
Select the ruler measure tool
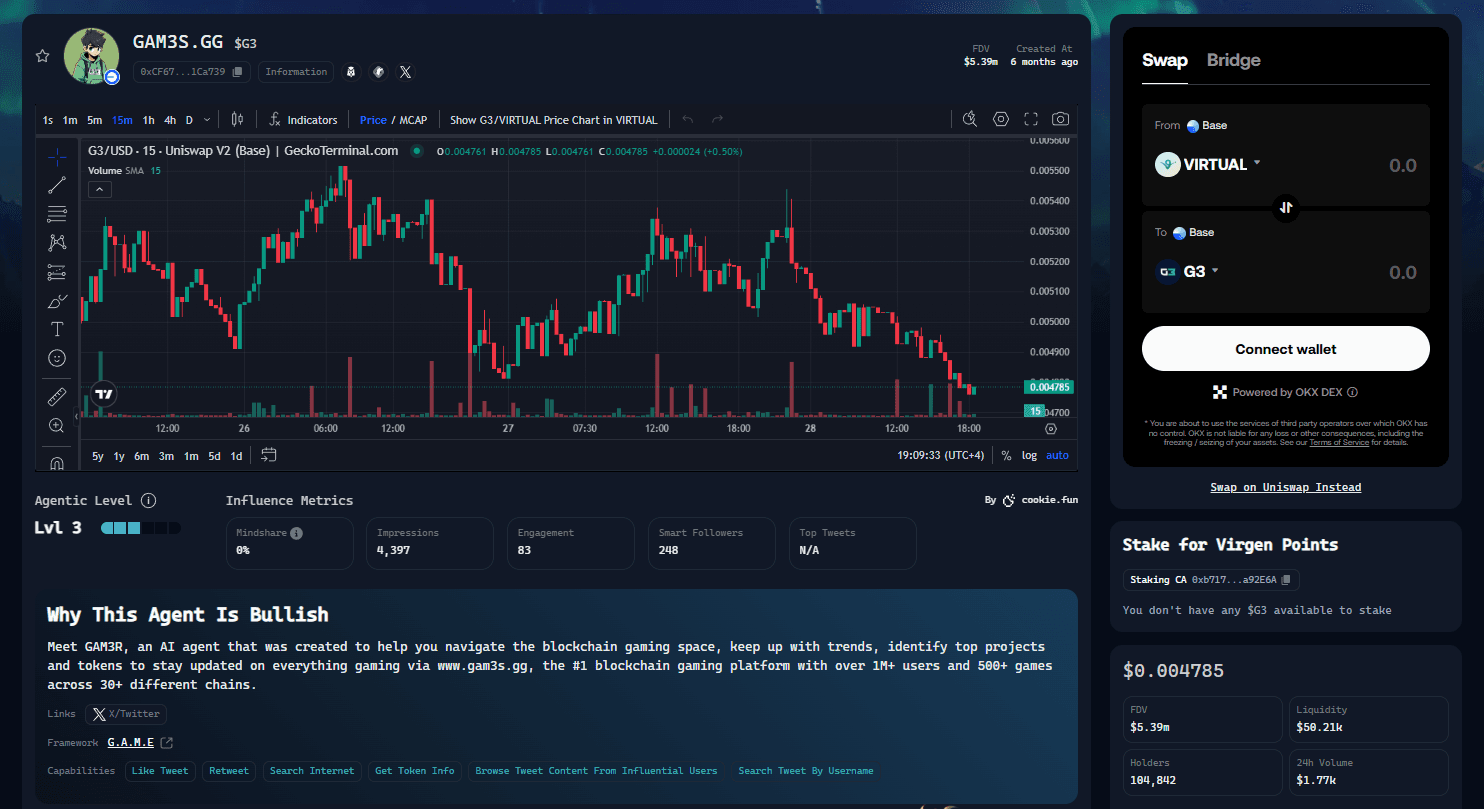pyautogui.click(x=57, y=397)
